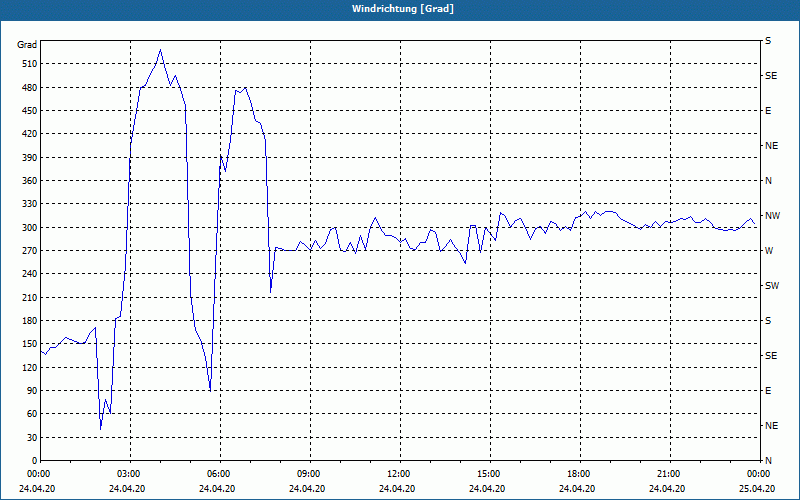Select the 24.04.20 date under 18:00
Viewport: 800px width, 500px height.
[577, 488]
